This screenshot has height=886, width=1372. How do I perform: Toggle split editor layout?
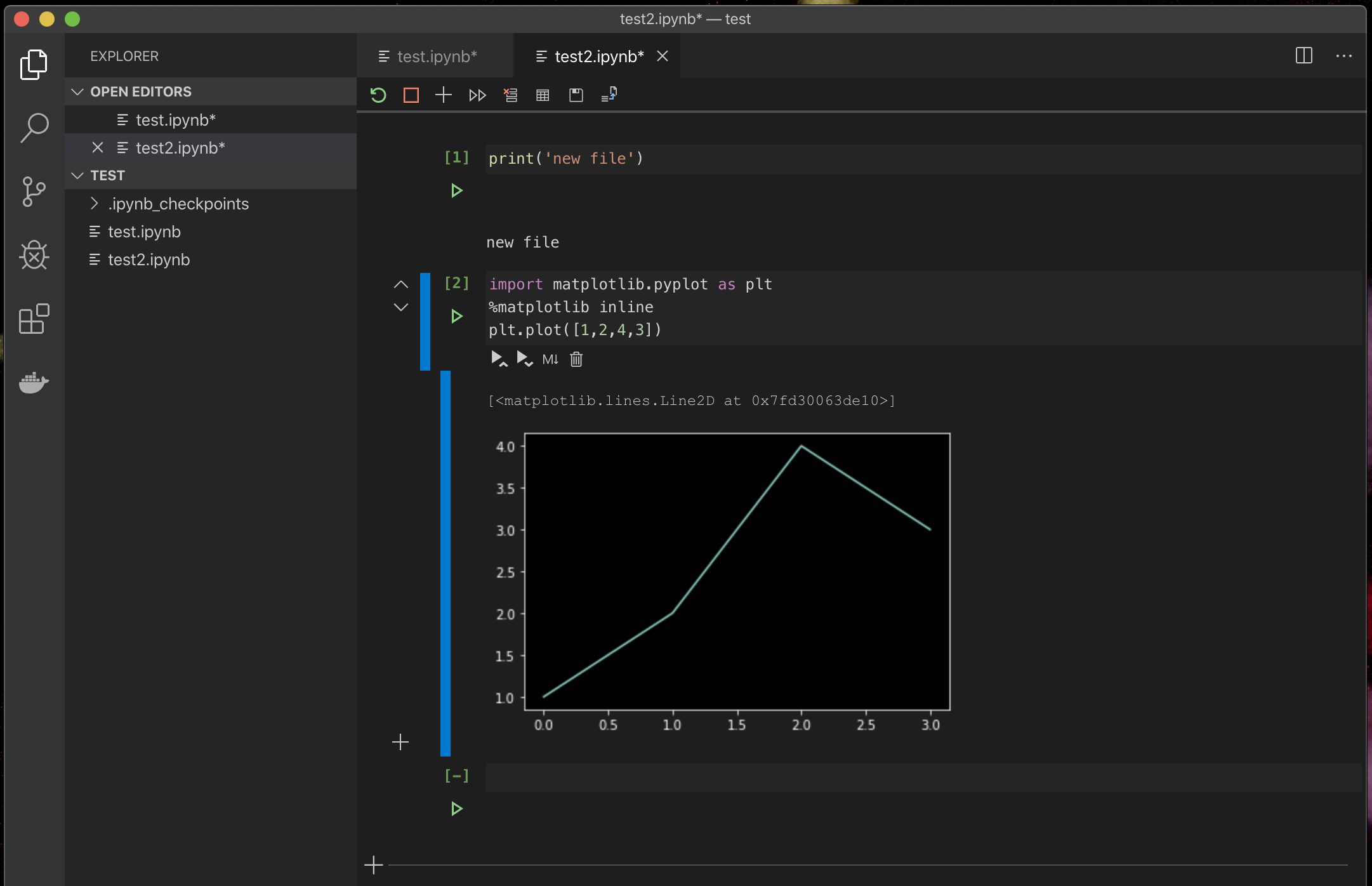(1303, 56)
